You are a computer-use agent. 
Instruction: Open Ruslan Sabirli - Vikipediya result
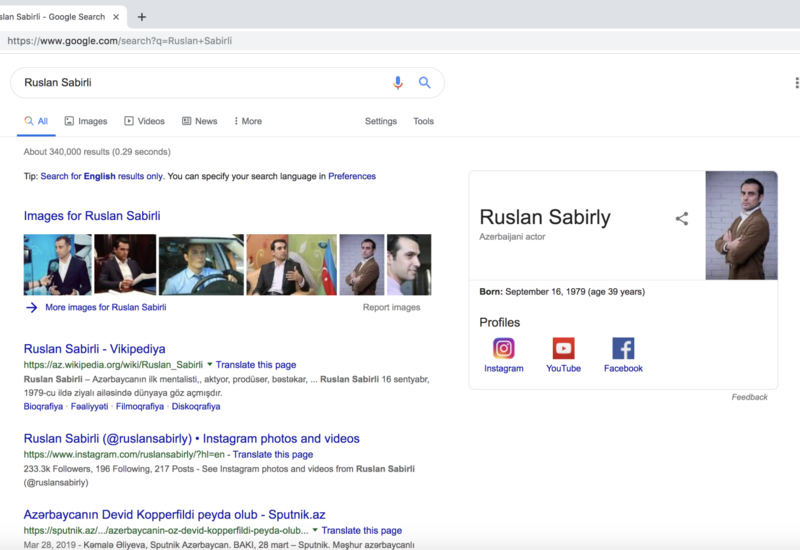(94, 349)
